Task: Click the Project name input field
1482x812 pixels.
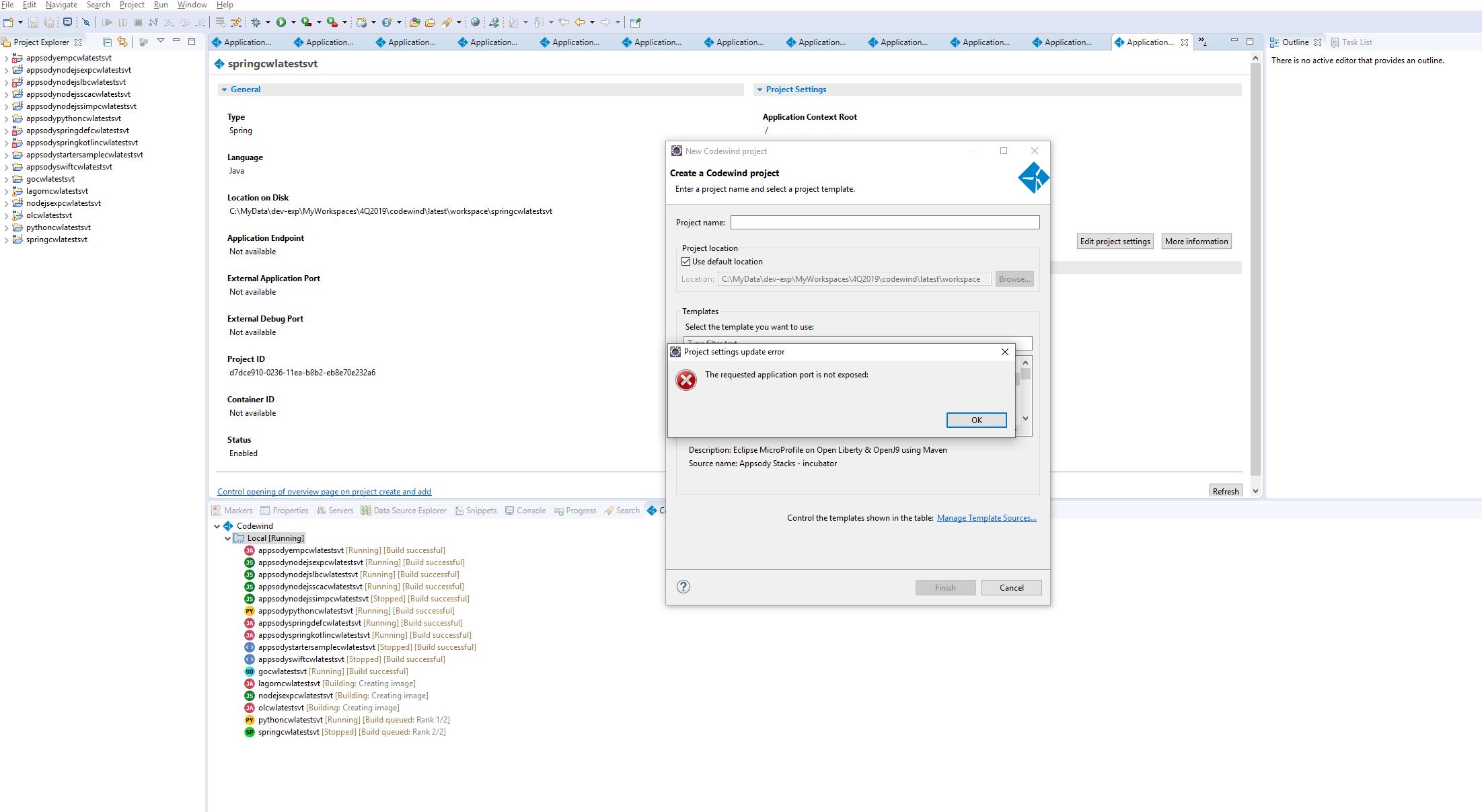Action: click(885, 222)
